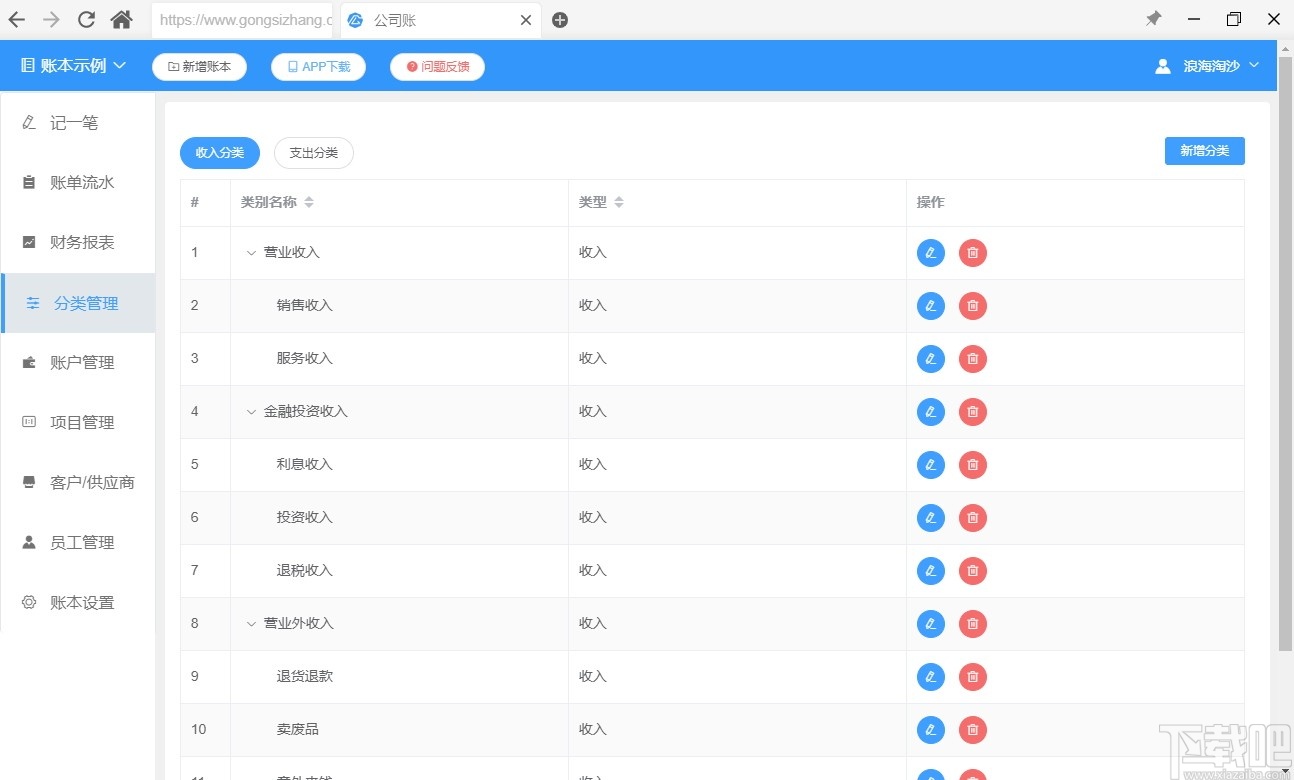The image size is (1294, 780).
Task: Click the 新增分类 button
Action: click(1204, 150)
